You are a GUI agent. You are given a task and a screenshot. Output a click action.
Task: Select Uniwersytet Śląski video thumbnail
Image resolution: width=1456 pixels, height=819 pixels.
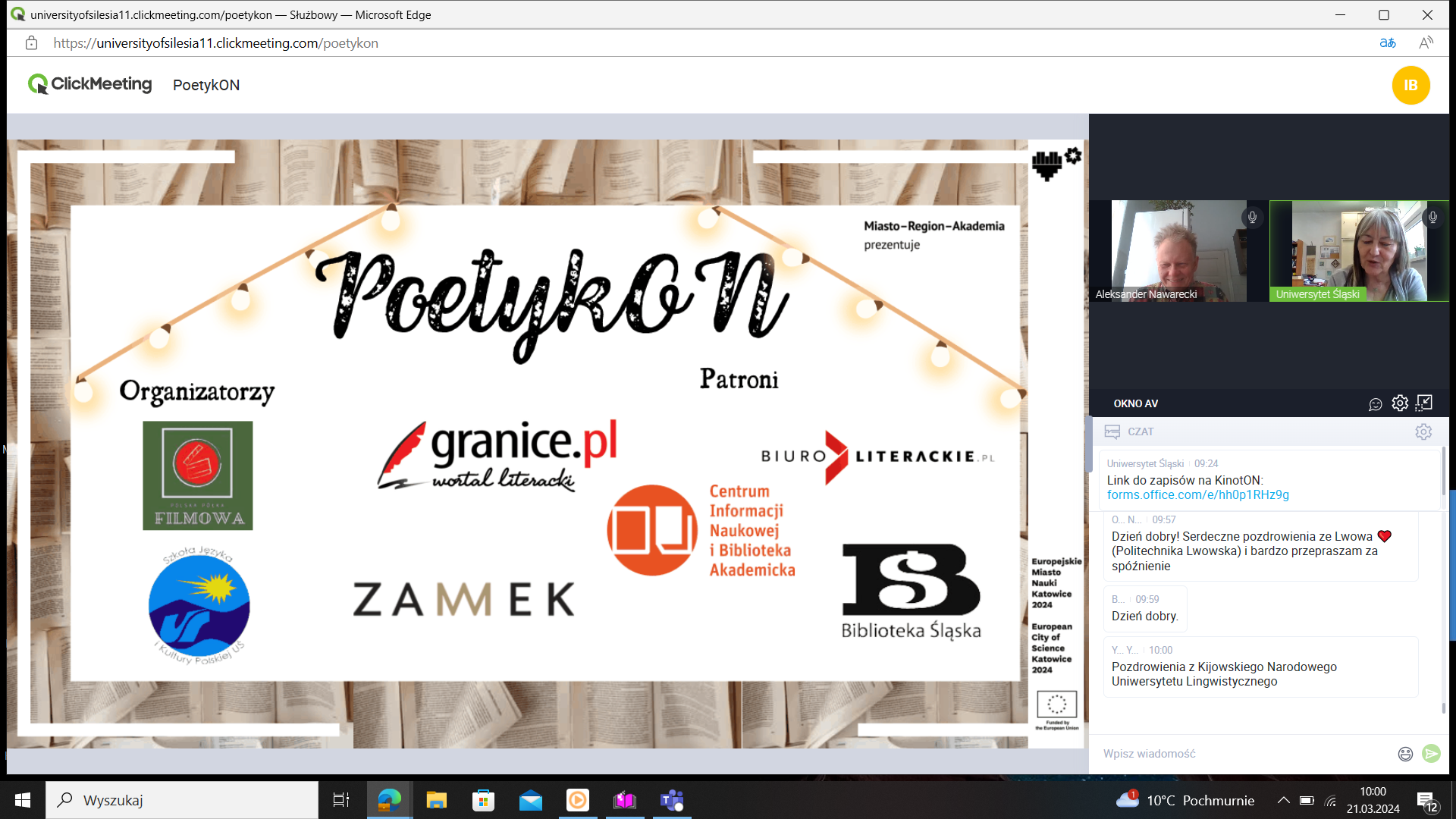[x=1359, y=251]
